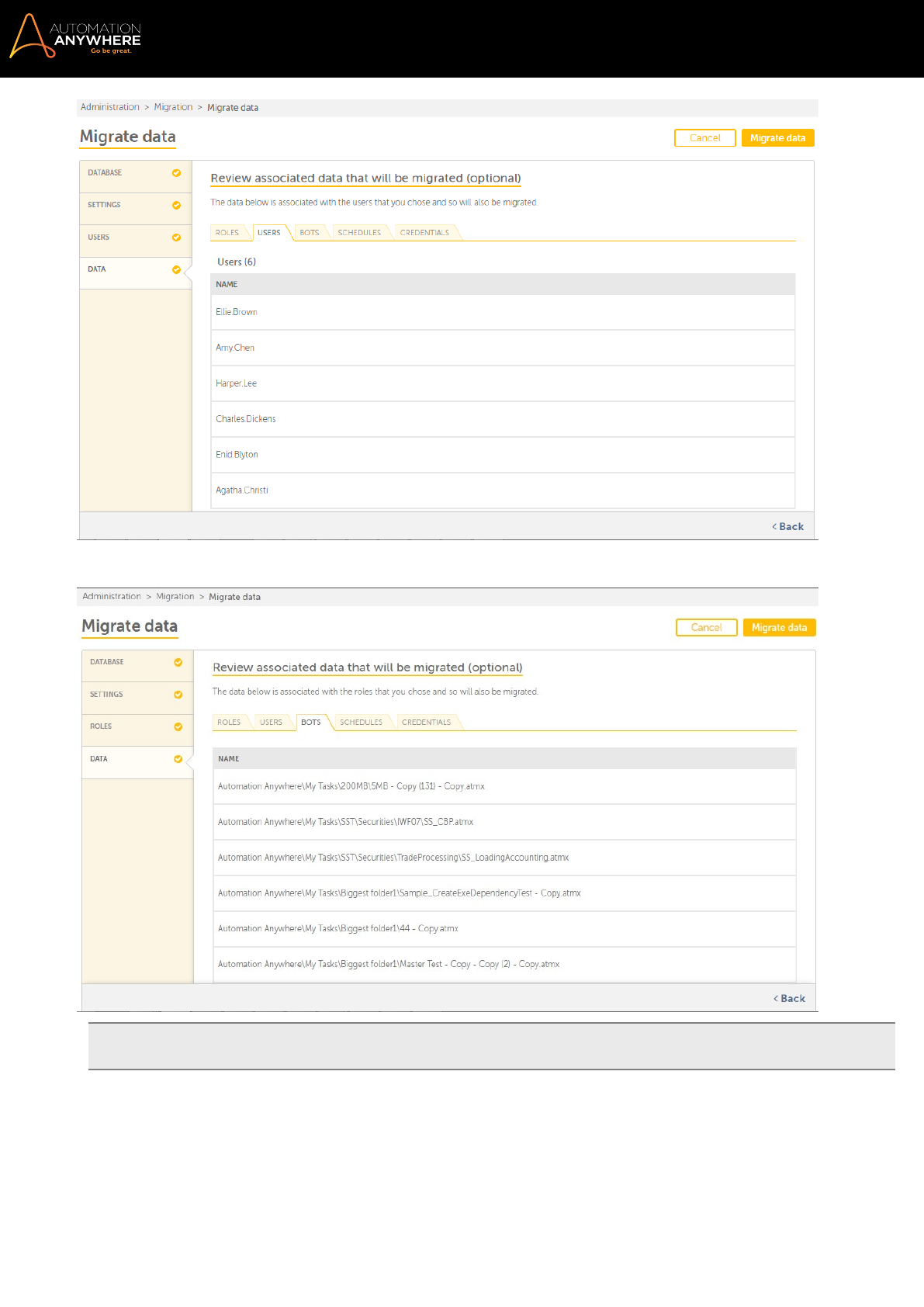Open Administration breadcrumb in upper page
This screenshot has height=1307, width=924.
[x=110, y=107]
